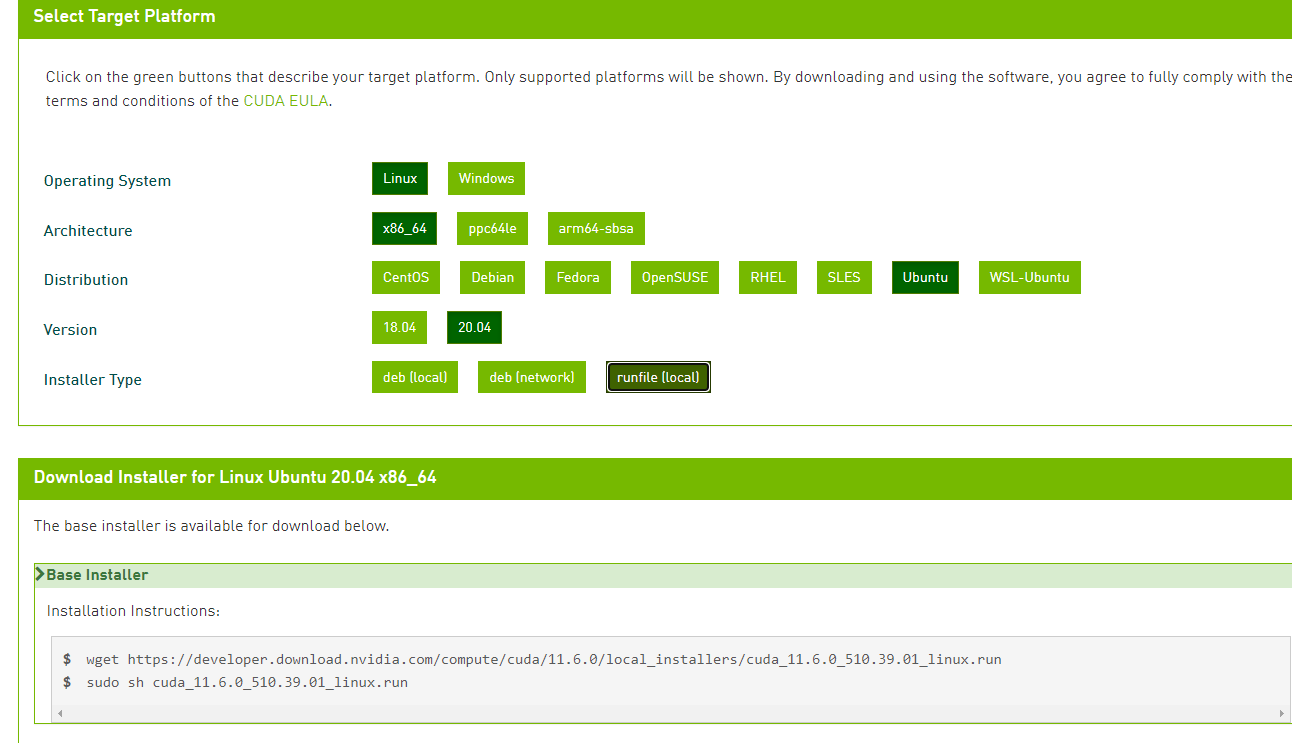1292x743 pixels.
Task: Click the Installation Instructions text
Action: [133, 611]
